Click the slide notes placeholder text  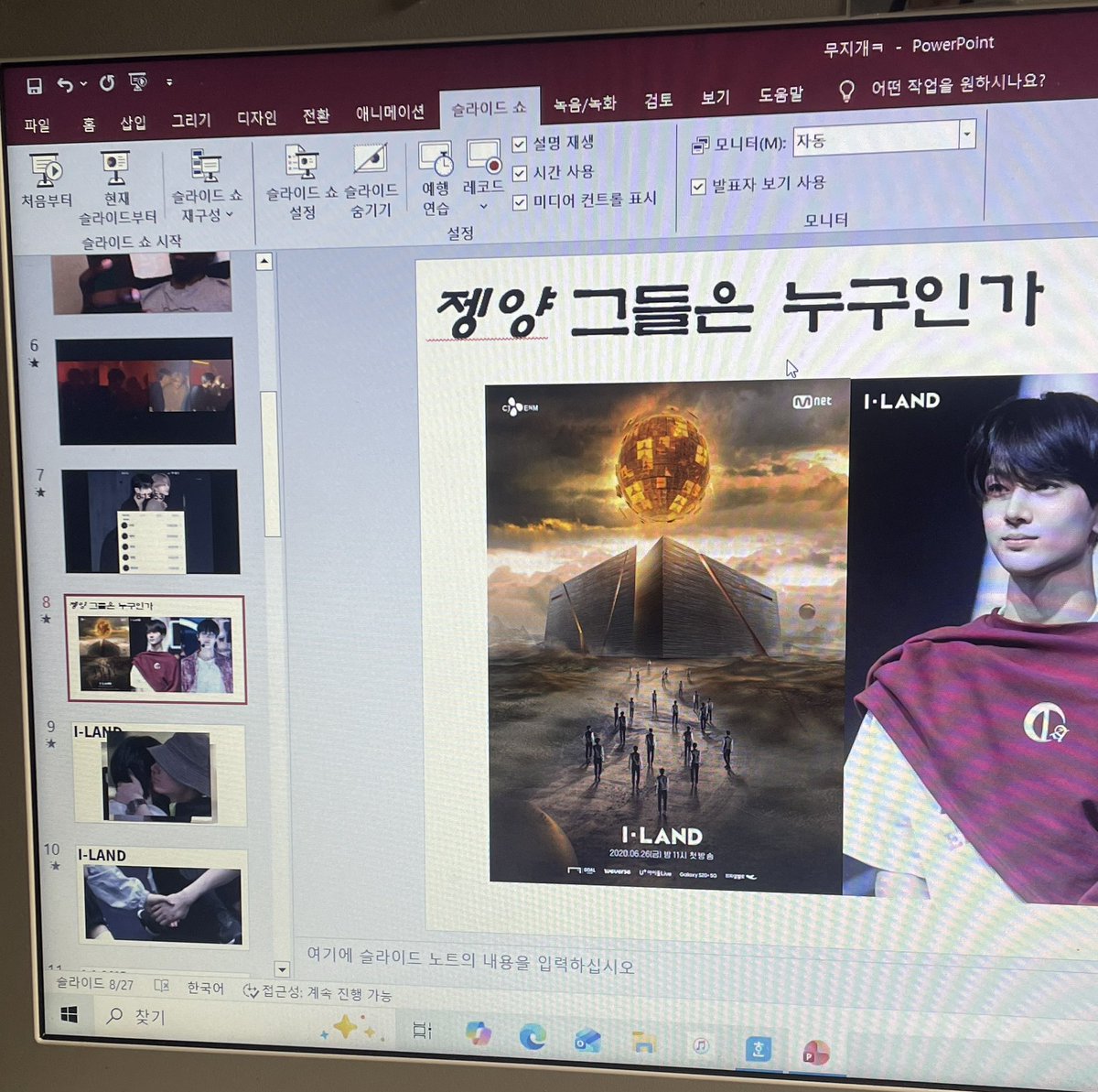tap(470, 959)
